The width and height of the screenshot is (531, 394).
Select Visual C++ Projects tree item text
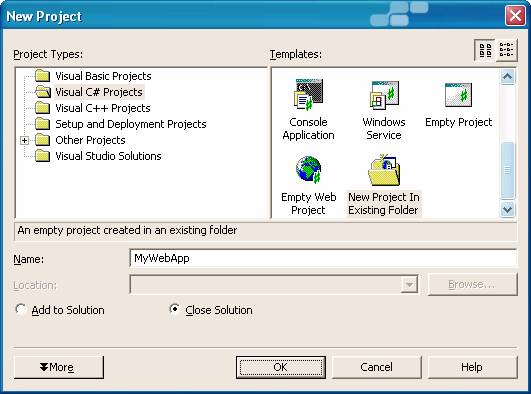(x=103, y=108)
